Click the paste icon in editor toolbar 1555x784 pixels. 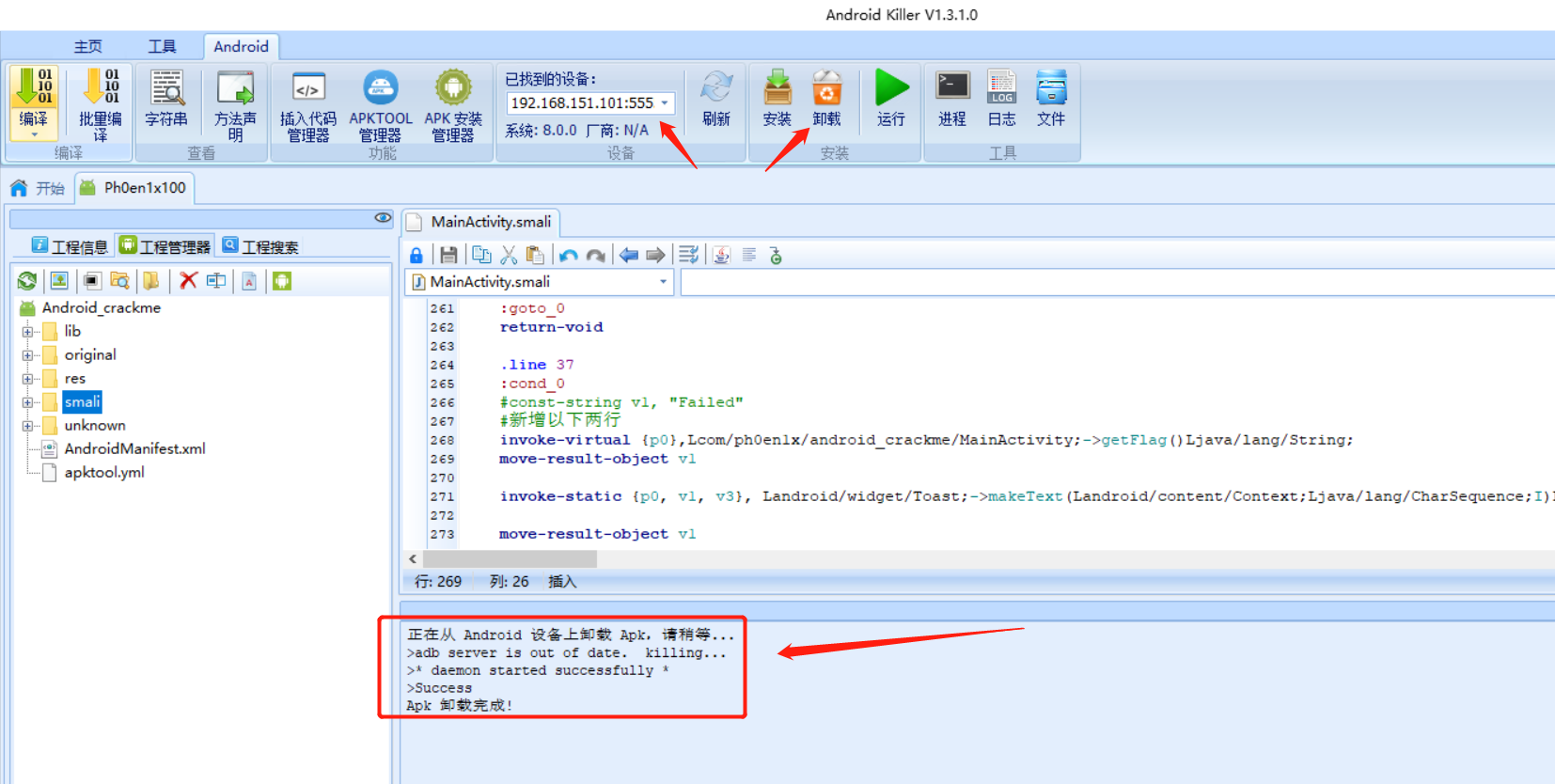[x=535, y=255]
